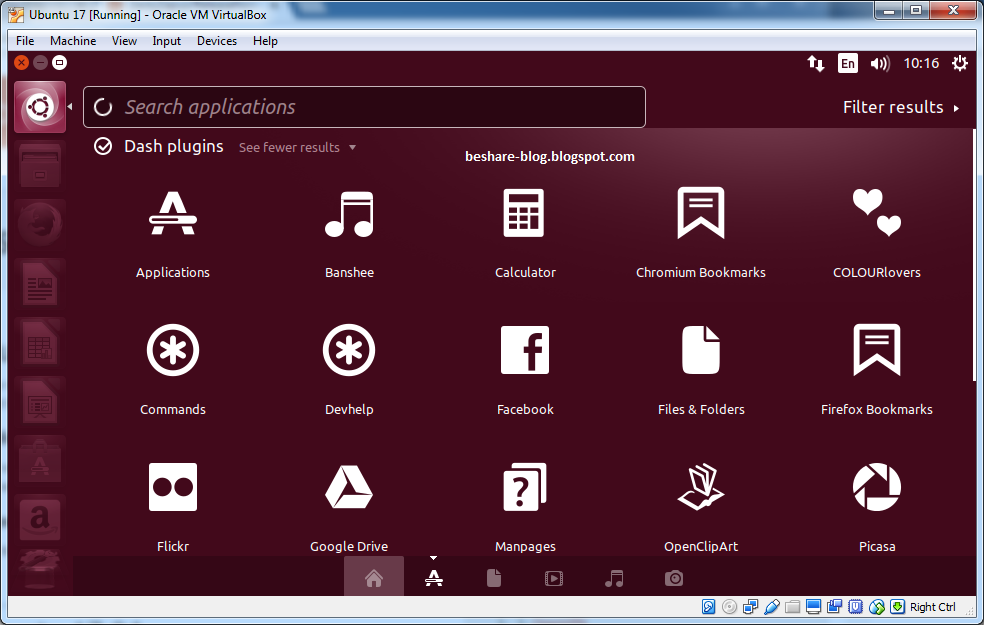Image resolution: width=984 pixels, height=625 pixels.
Task: Open Files & Folders plugin
Action: click(x=700, y=350)
